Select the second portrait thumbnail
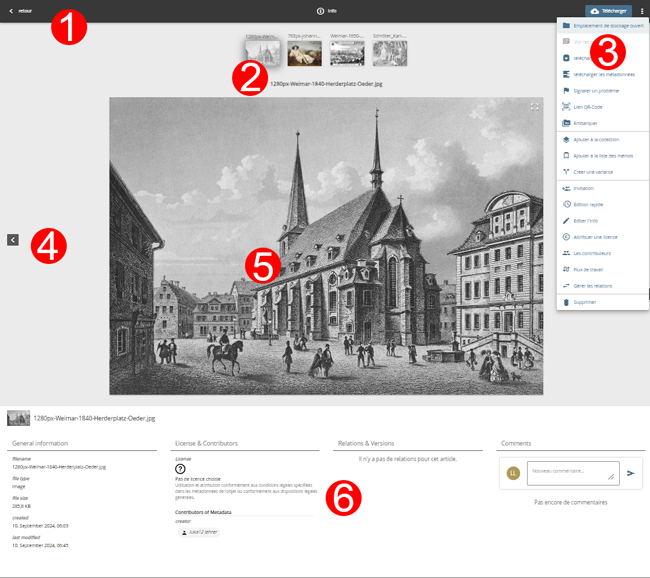This screenshot has width=650, height=578. 304,52
